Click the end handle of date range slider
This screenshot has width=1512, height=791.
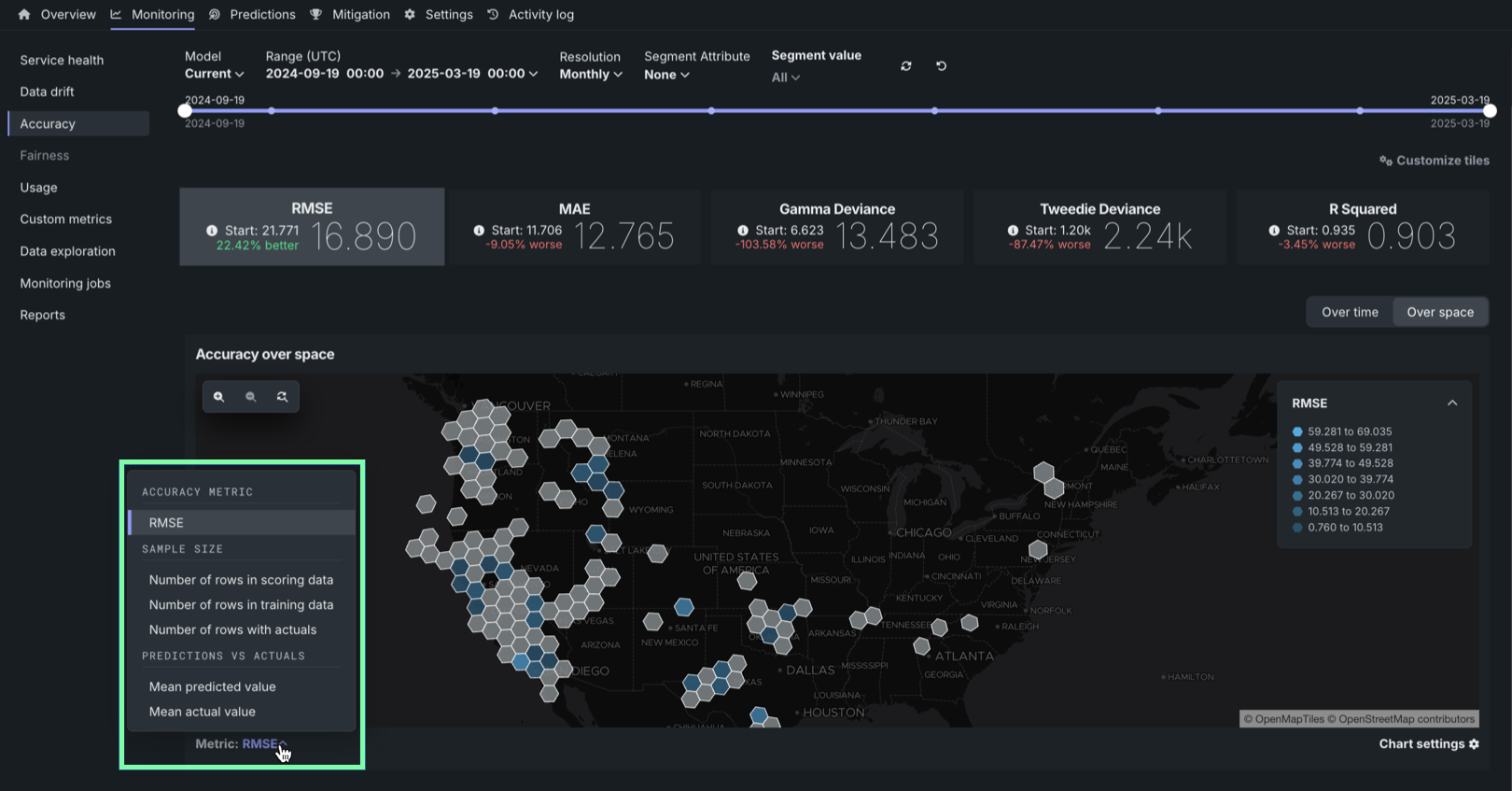pos(1490,111)
